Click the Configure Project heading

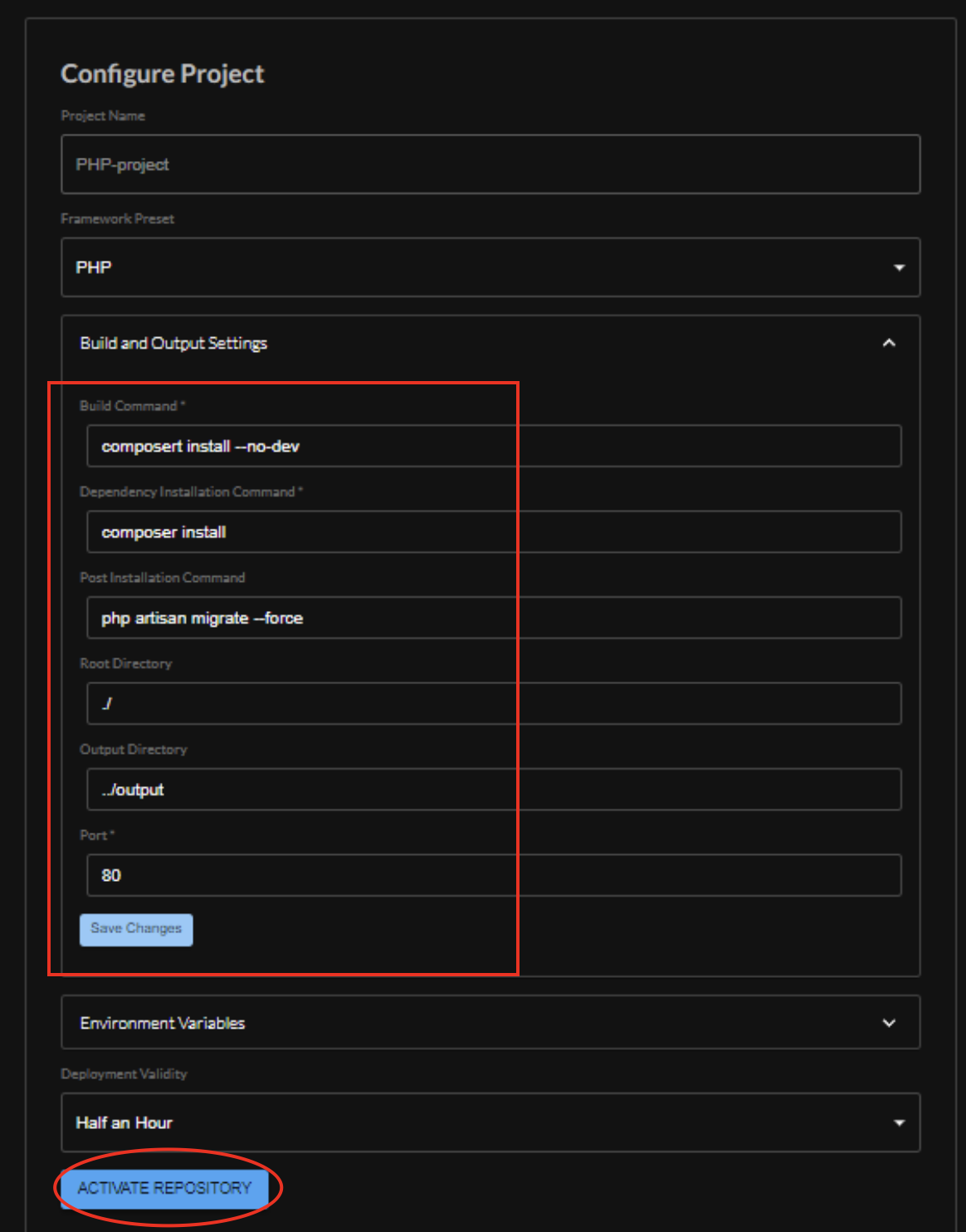[163, 74]
